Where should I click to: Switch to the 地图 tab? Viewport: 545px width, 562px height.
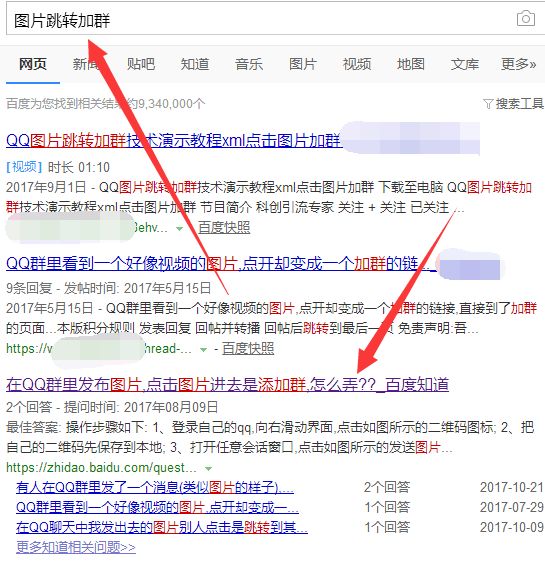click(411, 64)
